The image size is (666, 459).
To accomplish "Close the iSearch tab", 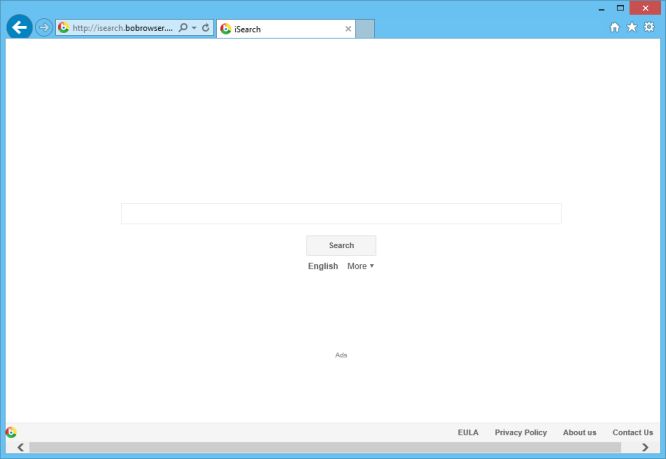I will (348, 29).
